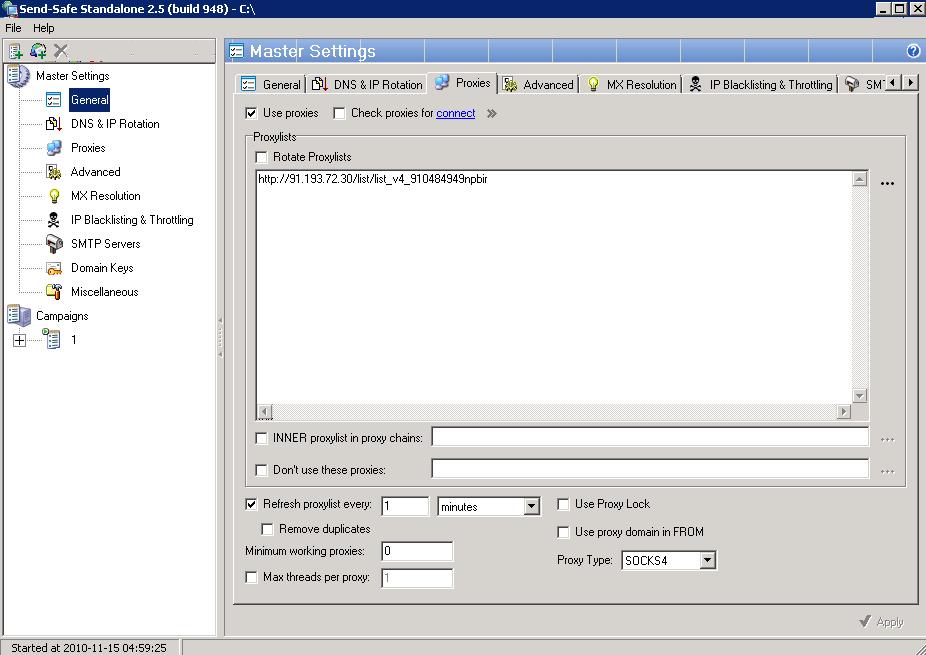Click the Advanced tab icon
926x655 pixels.
point(510,84)
